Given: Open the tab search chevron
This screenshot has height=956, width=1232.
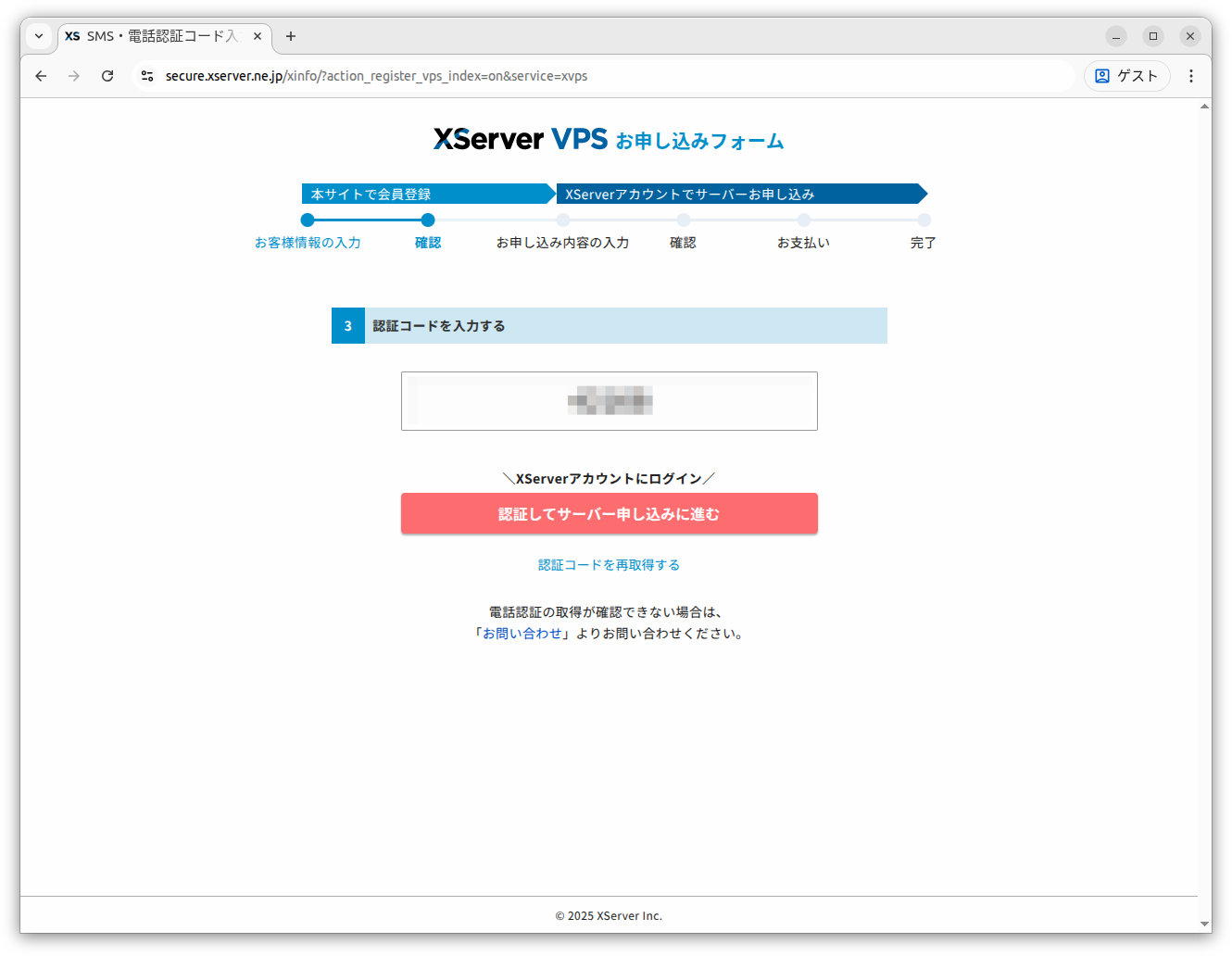Looking at the screenshot, I should [38, 36].
